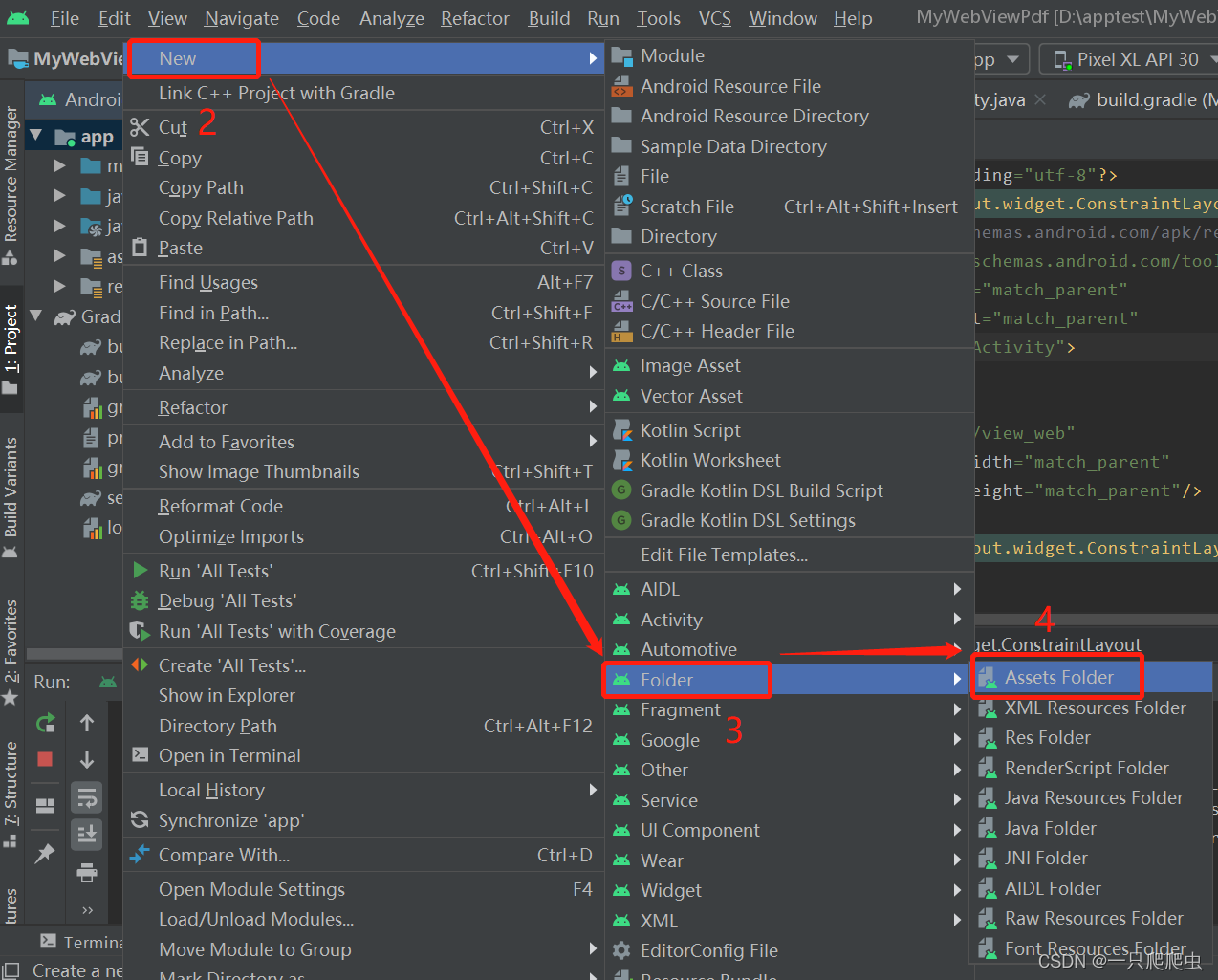1218x980 pixels.
Task: Toggle soft-wrap icon in Run panel
Action: pyautogui.click(x=87, y=797)
